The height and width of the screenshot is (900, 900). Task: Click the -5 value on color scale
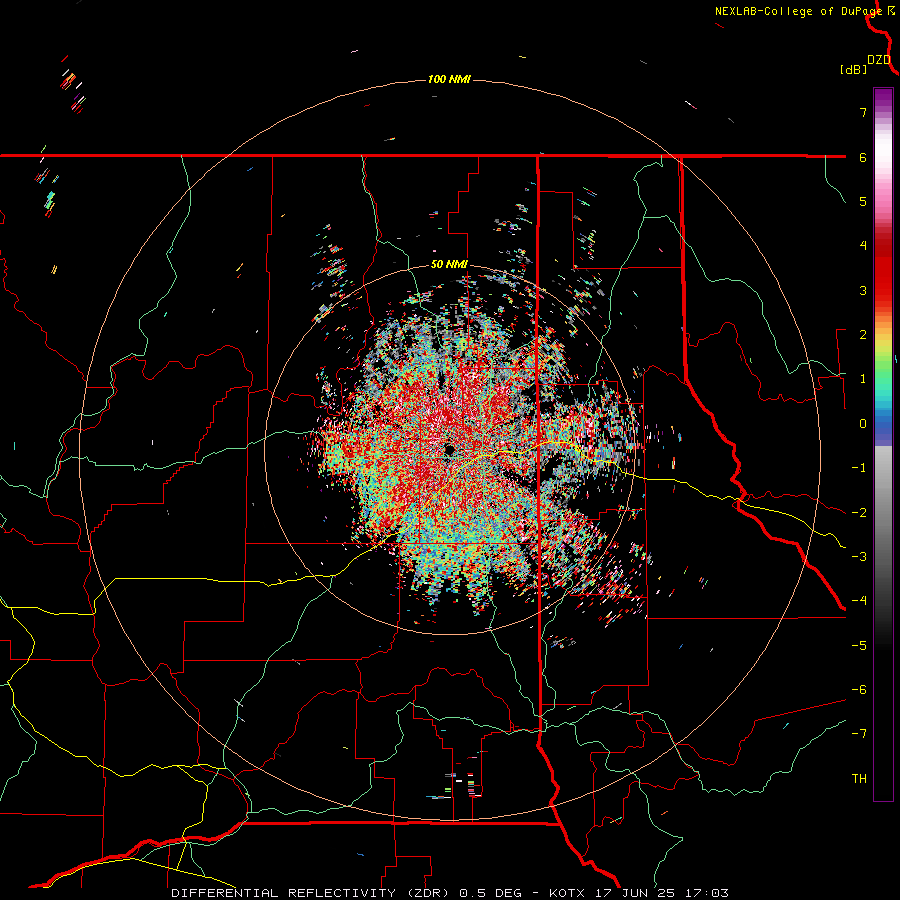pos(859,646)
